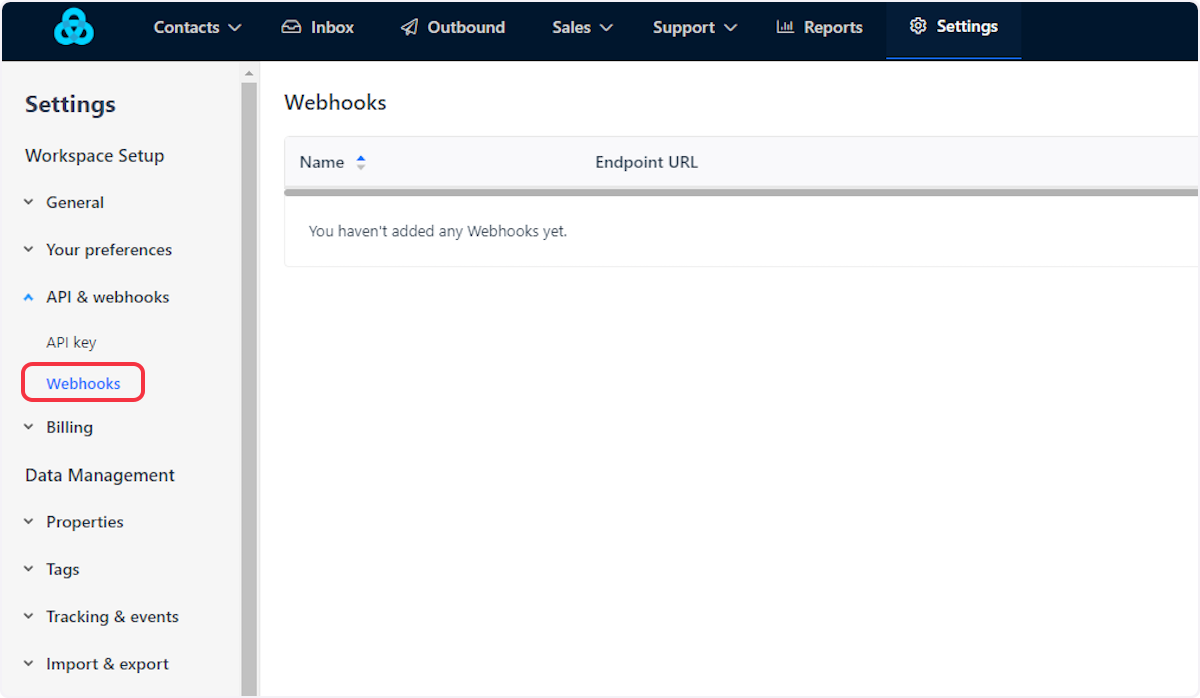This screenshot has height=698, width=1200.
Task: Click the table horizontal scrollbar
Action: 741,191
